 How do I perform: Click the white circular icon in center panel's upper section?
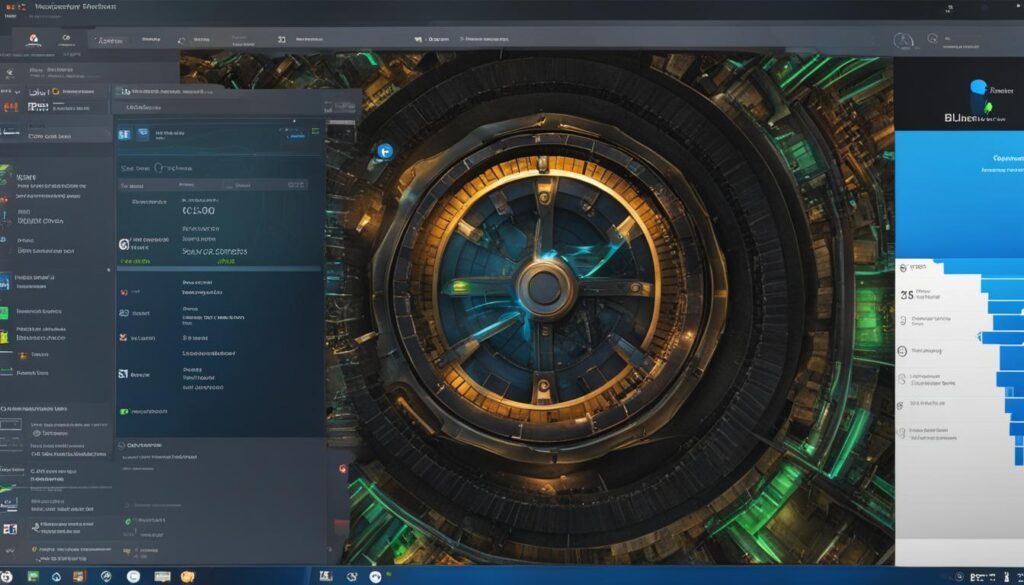123,244
